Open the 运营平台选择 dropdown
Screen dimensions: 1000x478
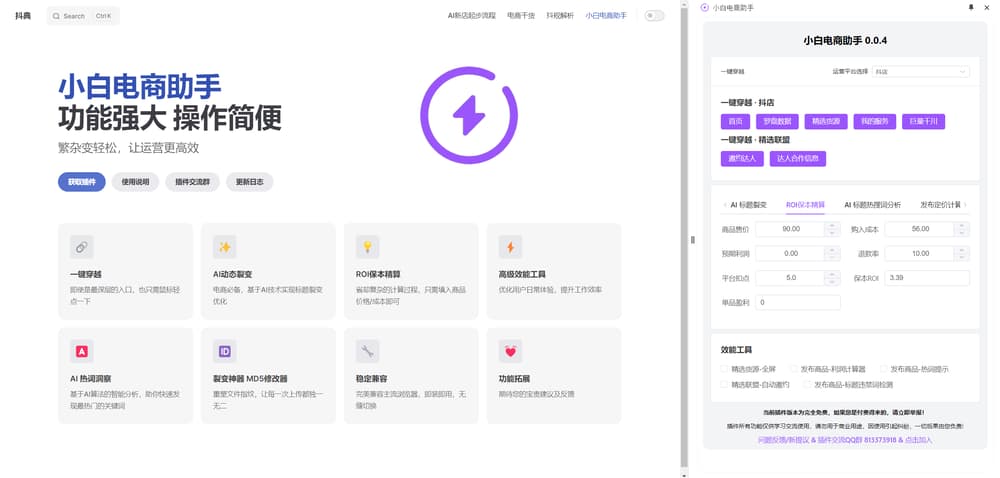pyautogui.click(x=920, y=72)
